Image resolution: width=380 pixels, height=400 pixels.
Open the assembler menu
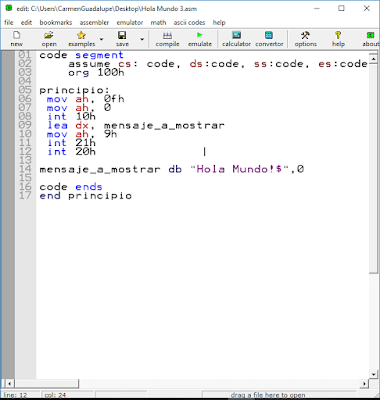coord(94,22)
